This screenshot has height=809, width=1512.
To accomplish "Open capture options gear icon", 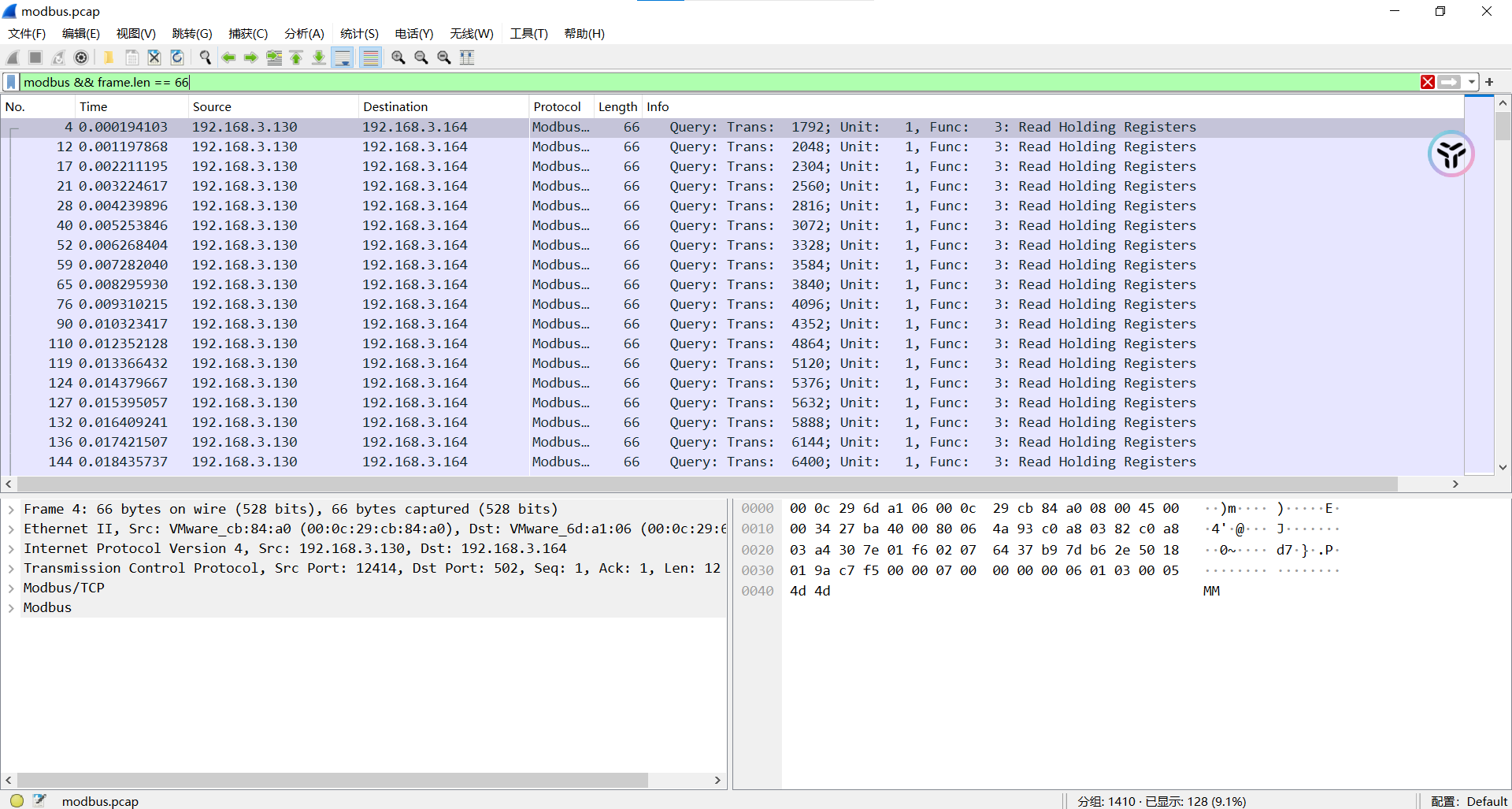I will click(x=81, y=58).
